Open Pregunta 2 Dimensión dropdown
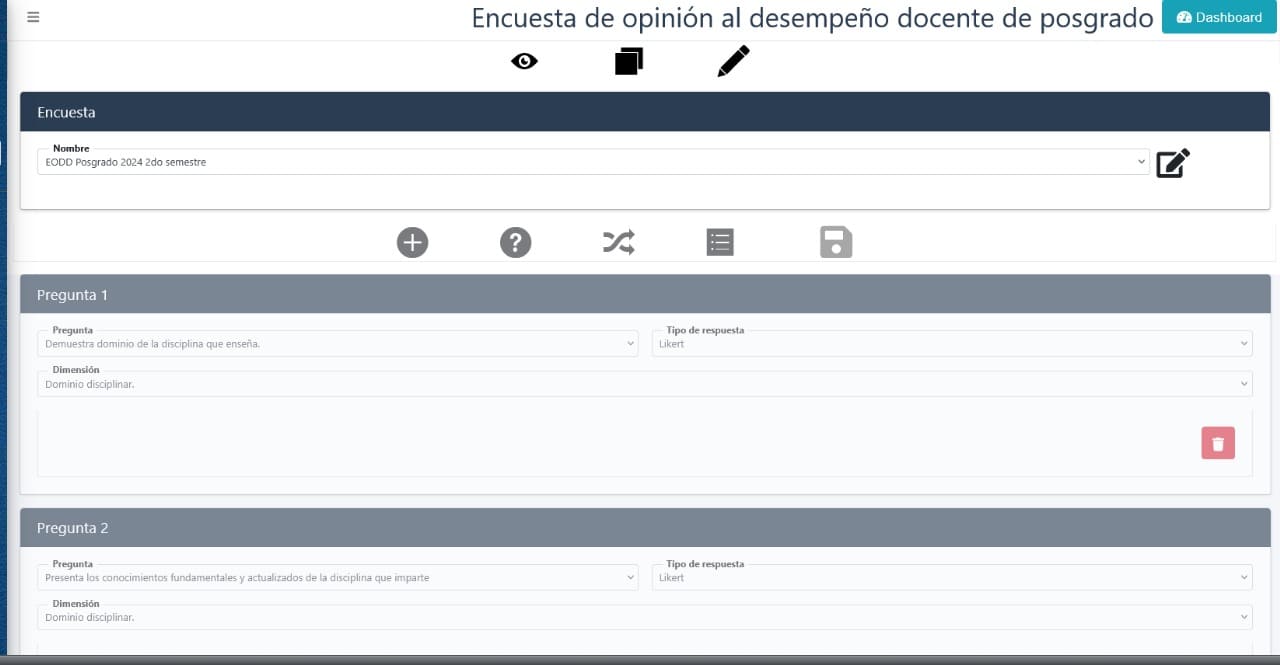 644,617
